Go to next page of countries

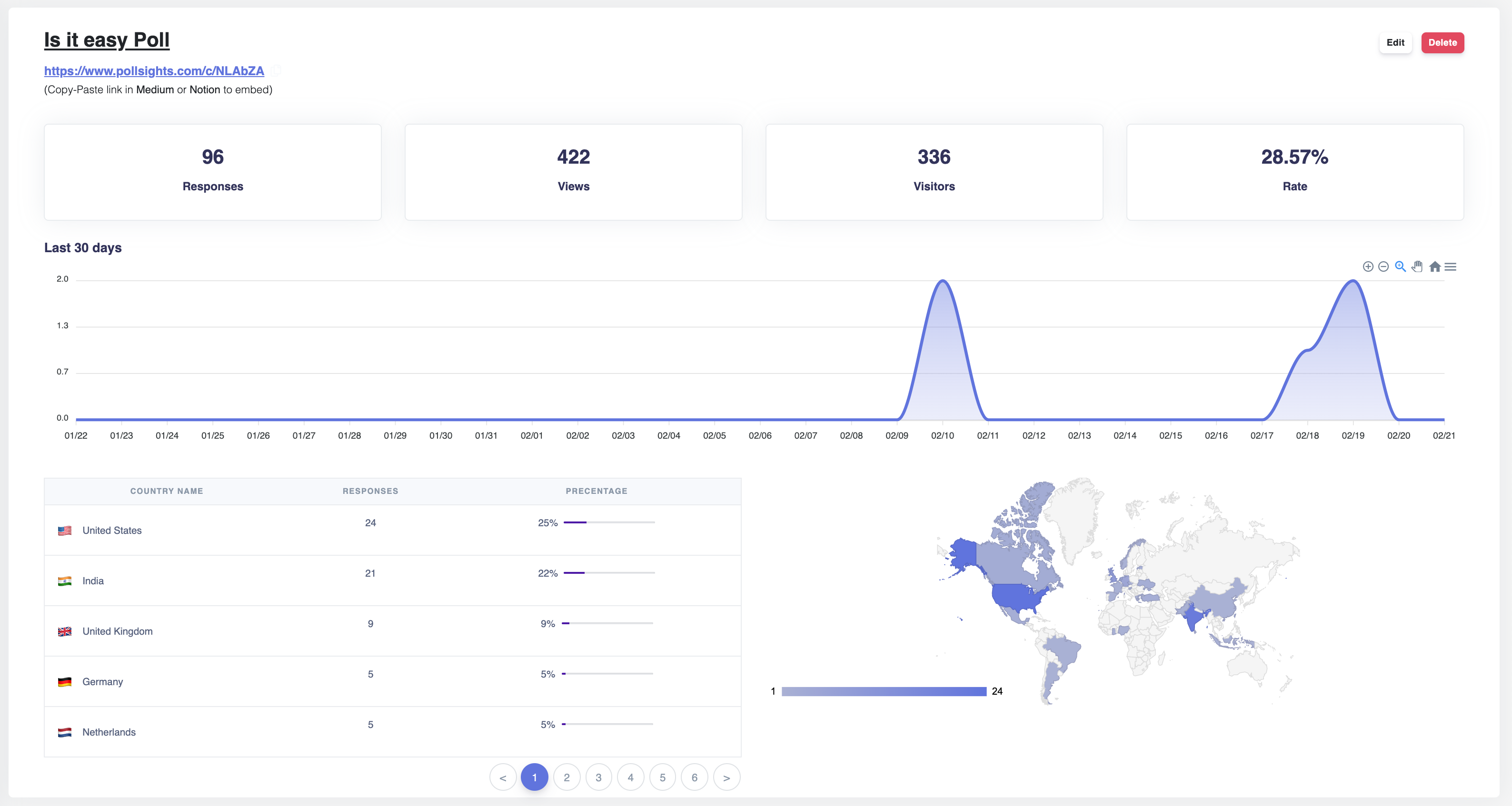coord(726,778)
